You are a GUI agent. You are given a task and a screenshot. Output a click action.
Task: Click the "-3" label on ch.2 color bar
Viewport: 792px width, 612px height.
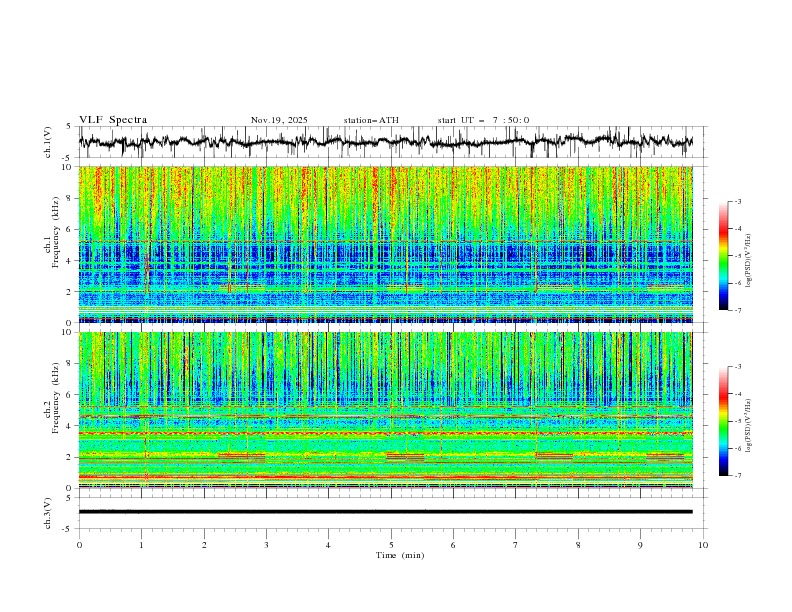737,367
